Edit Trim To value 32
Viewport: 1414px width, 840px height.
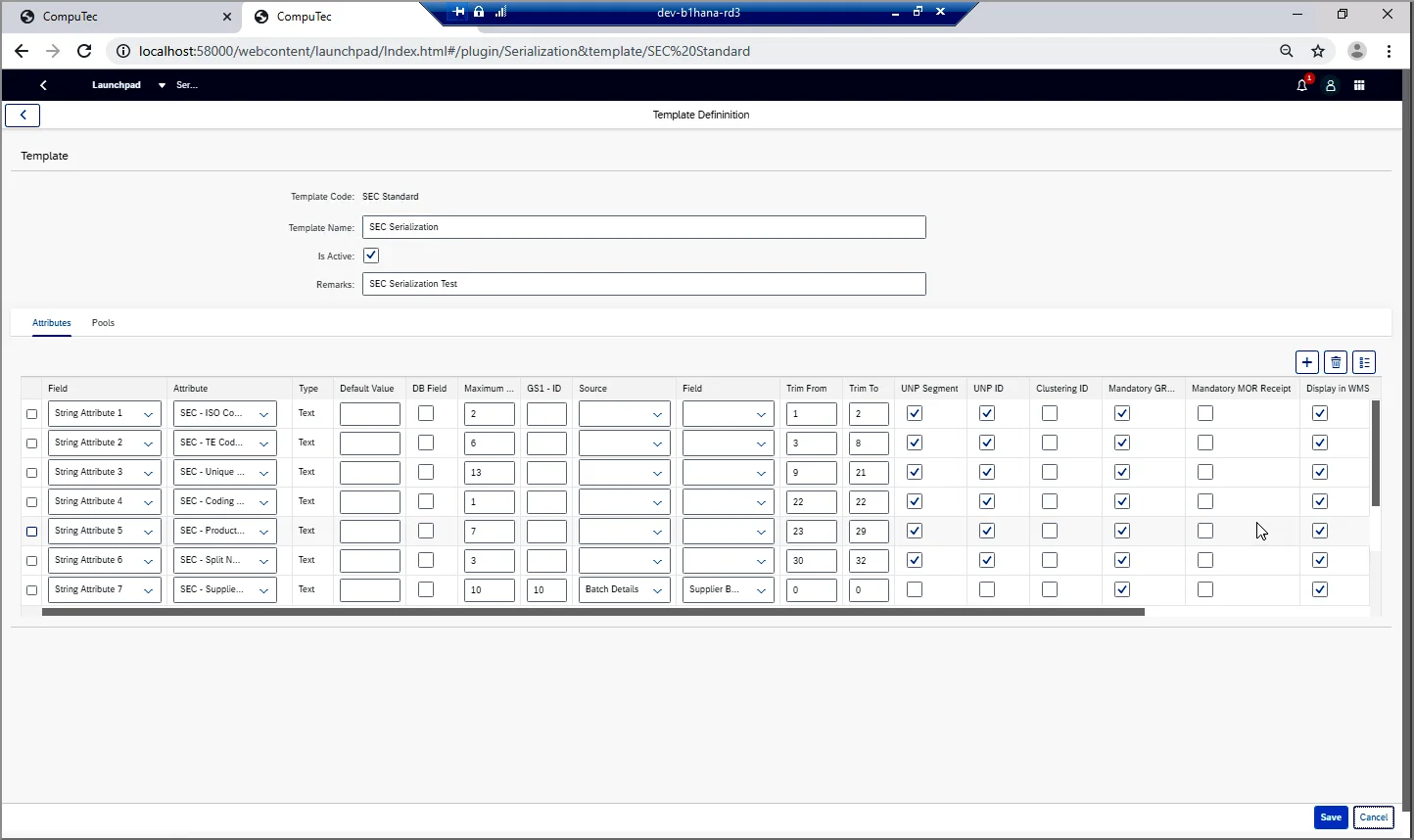869,561
